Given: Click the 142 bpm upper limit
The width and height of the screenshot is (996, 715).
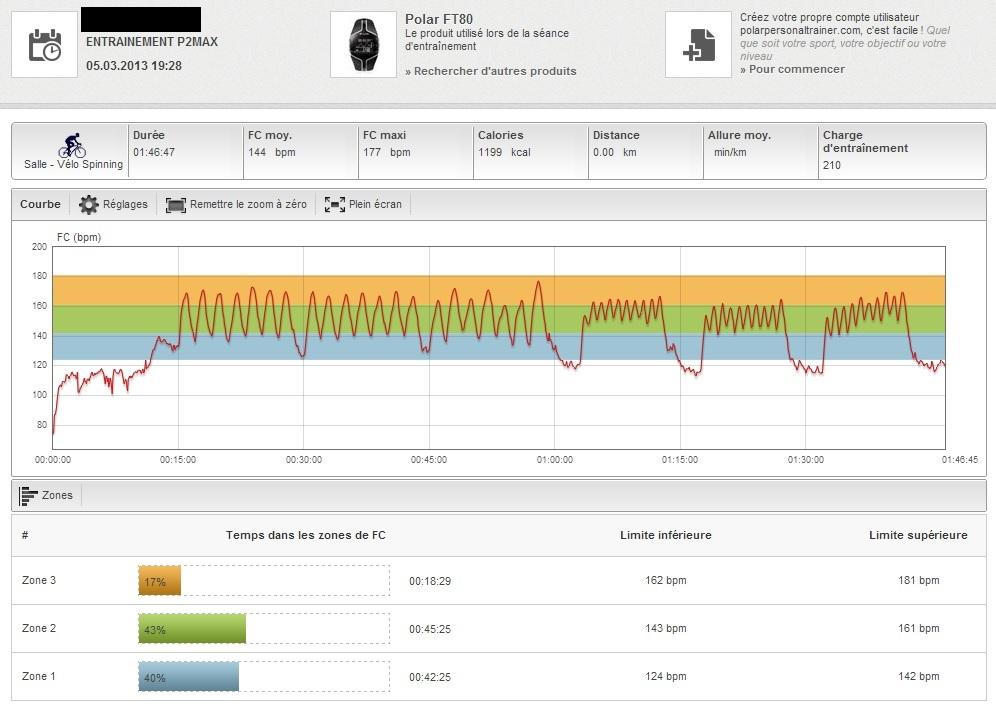Looking at the screenshot, I should [919, 677].
